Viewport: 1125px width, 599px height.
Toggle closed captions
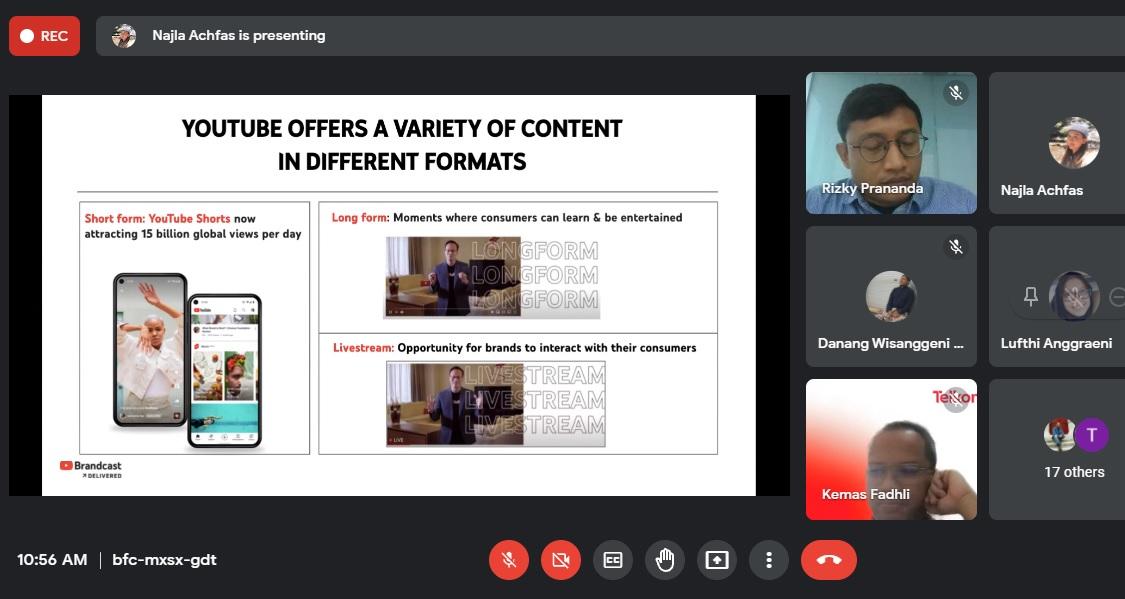[x=613, y=560]
